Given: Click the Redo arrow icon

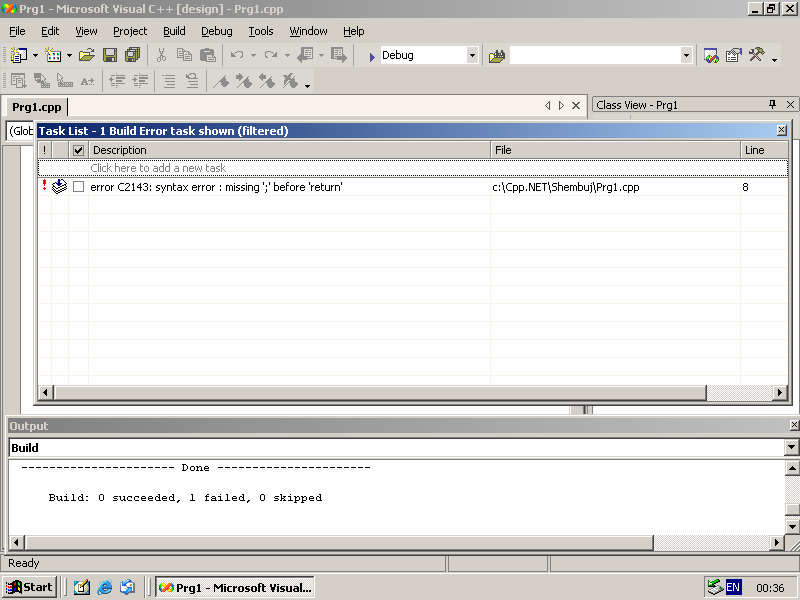Looking at the screenshot, I should pyautogui.click(x=271, y=55).
